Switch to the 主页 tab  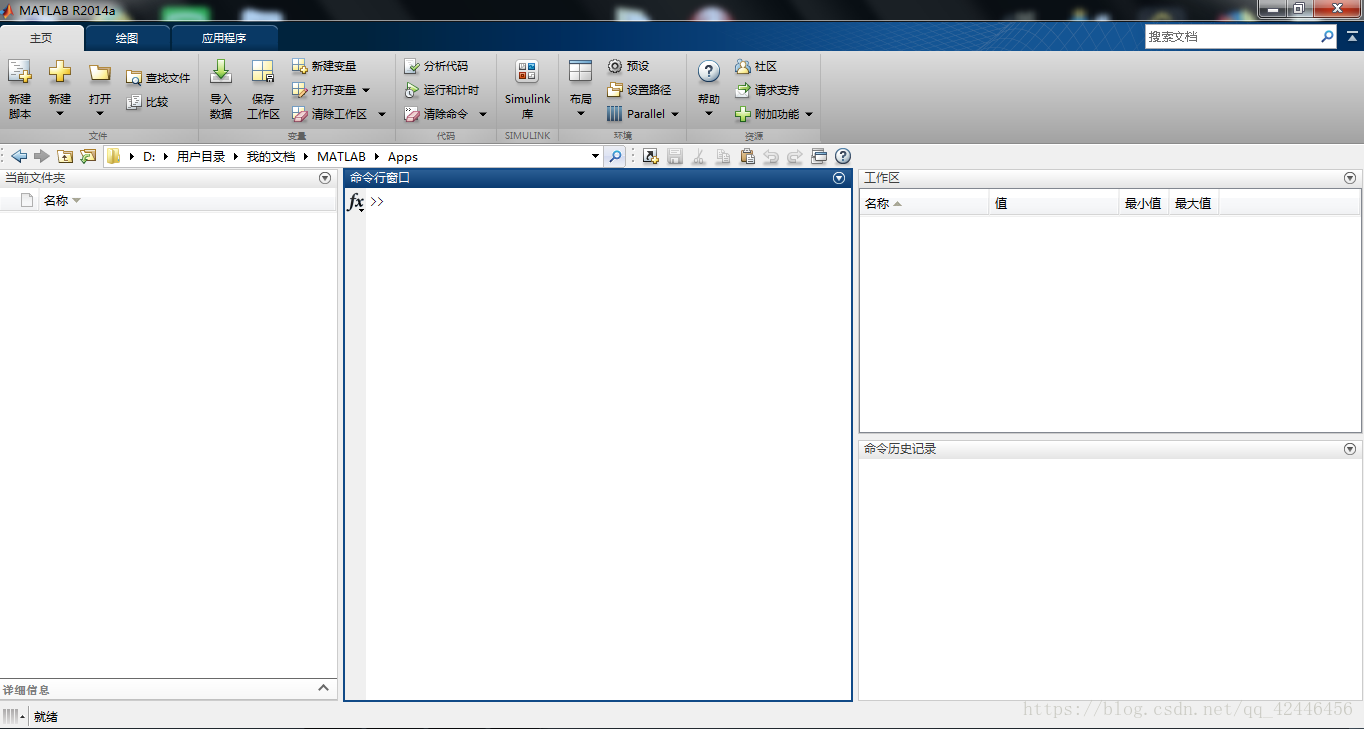41,38
